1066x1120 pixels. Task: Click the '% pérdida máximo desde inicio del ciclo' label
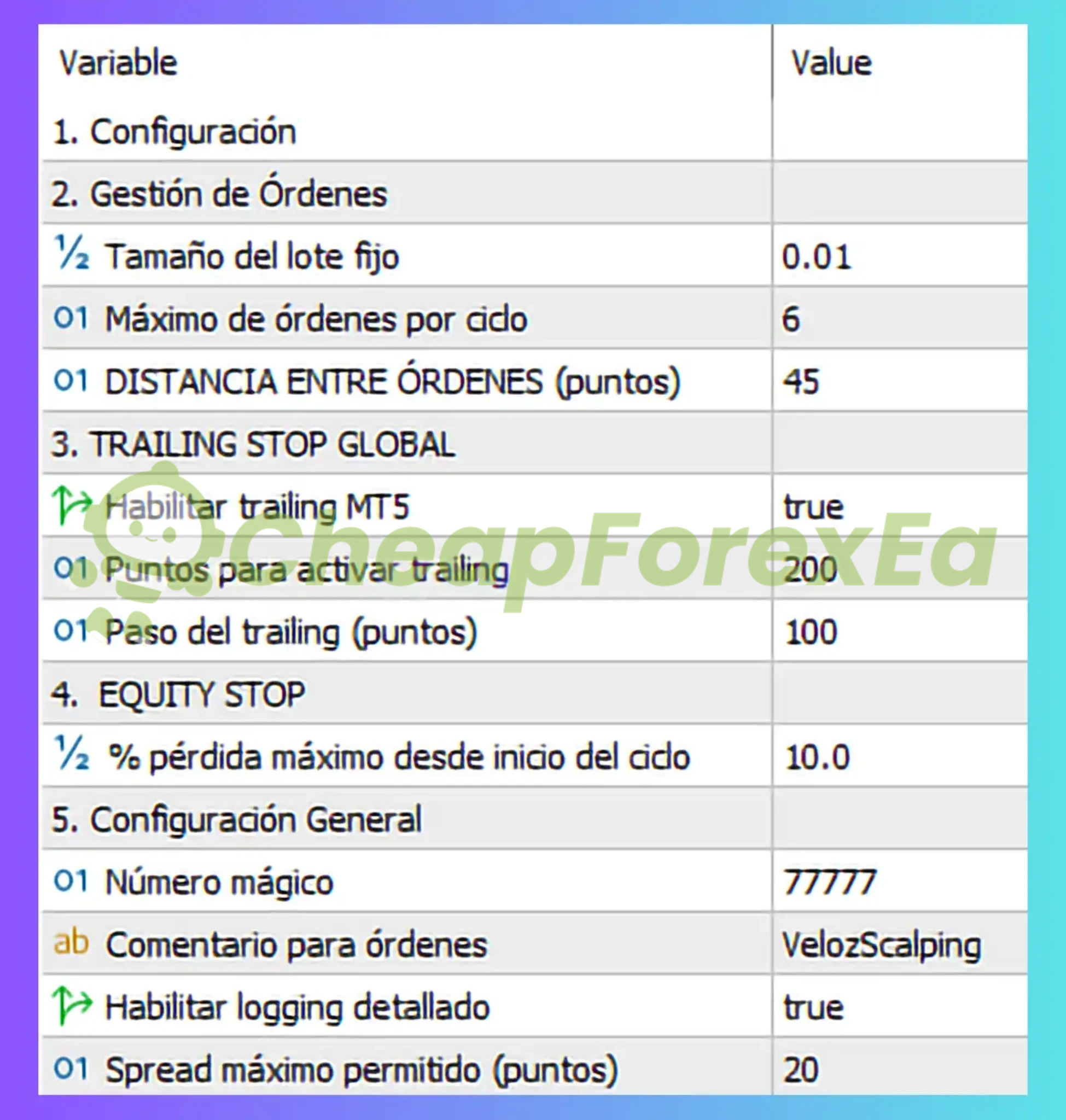point(399,757)
